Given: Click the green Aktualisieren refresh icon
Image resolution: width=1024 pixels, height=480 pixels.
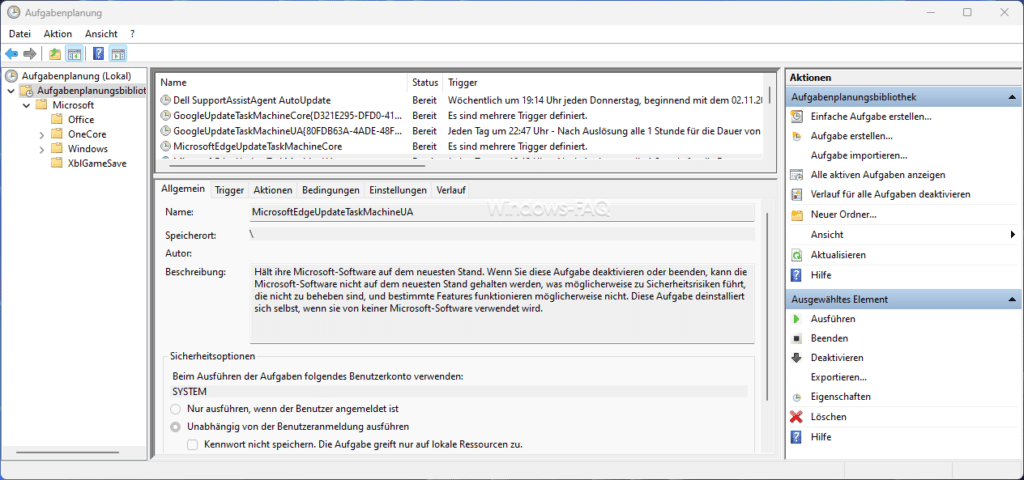Looking at the screenshot, I should [796, 255].
